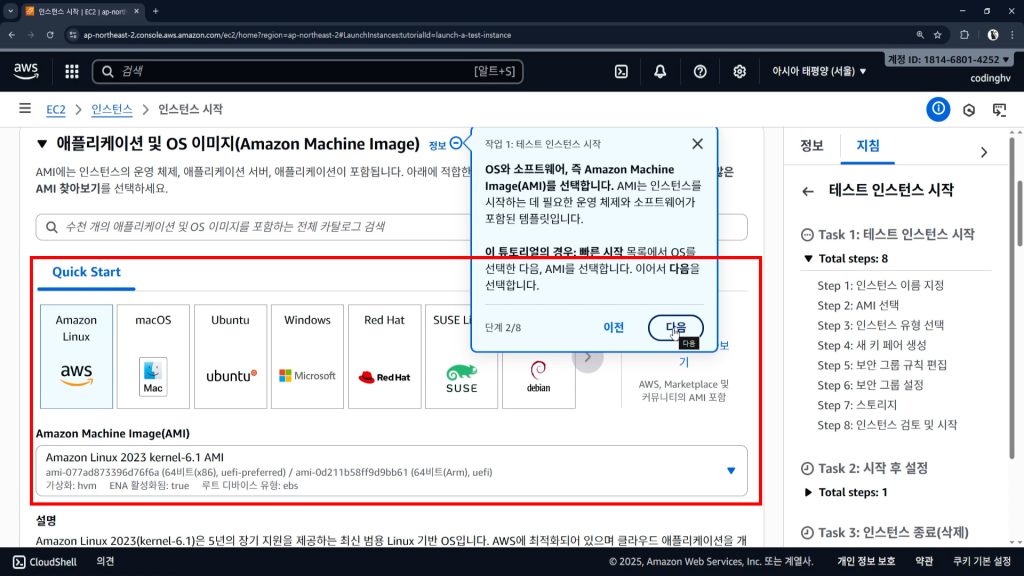Click the 정보 link next to the AMI heading
Image resolution: width=1024 pixels, height=576 pixels.
[437, 145]
